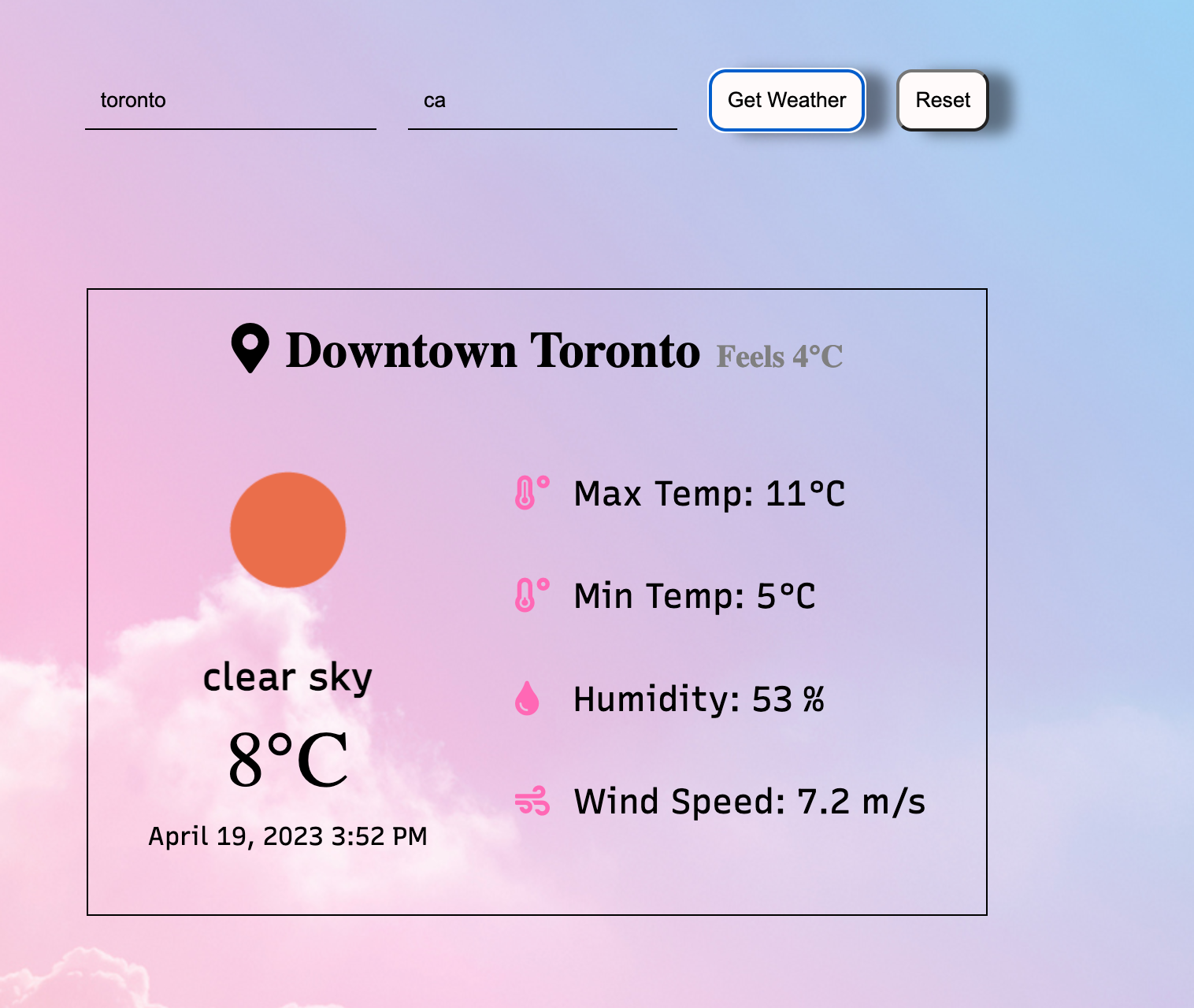Click the ca country input field
This screenshot has width=1194, height=1008.
click(542, 100)
